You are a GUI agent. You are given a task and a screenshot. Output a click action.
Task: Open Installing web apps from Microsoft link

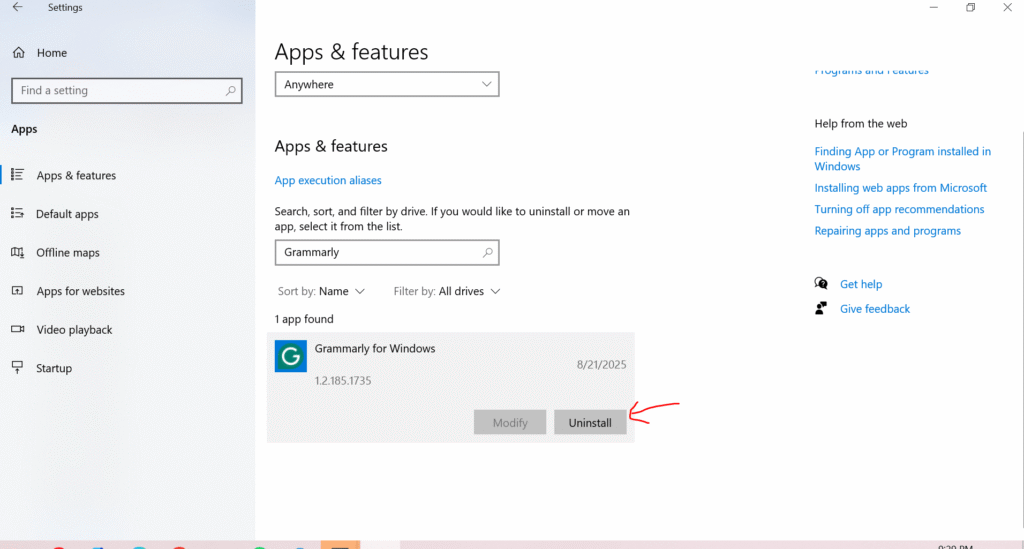tap(900, 188)
